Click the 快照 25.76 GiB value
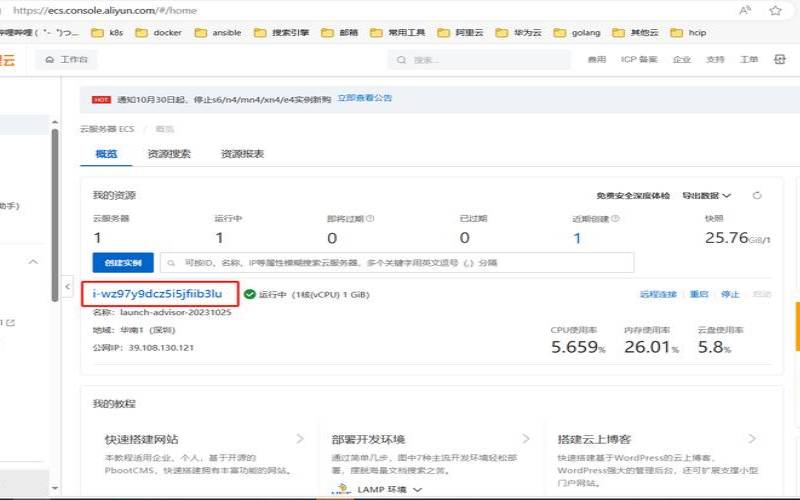The image size is (800, 500). (738, 238)
